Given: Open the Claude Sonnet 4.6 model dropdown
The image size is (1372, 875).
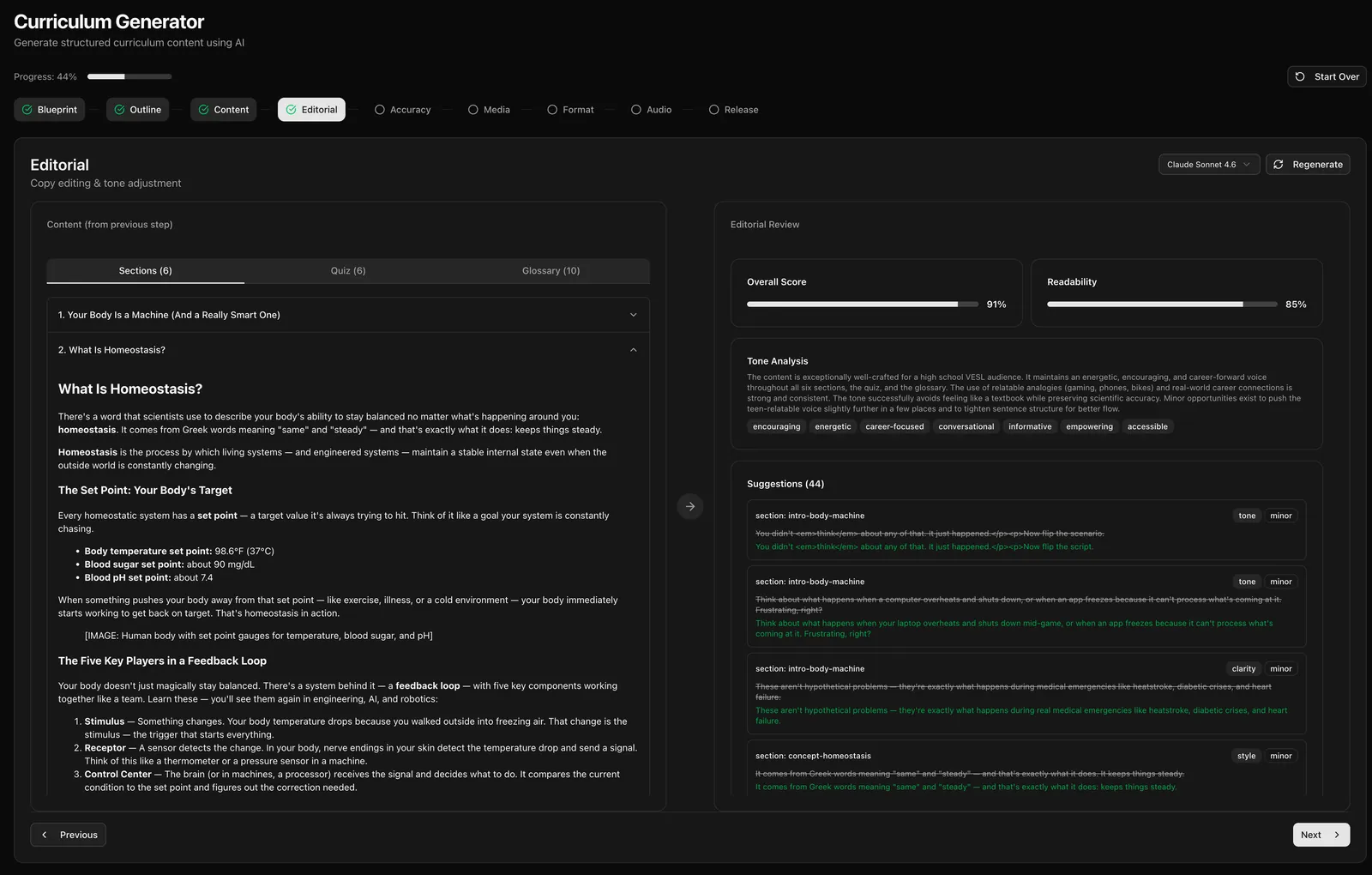Looking at the screenshot, I should pyautogui.click(x=1209, y=165).
